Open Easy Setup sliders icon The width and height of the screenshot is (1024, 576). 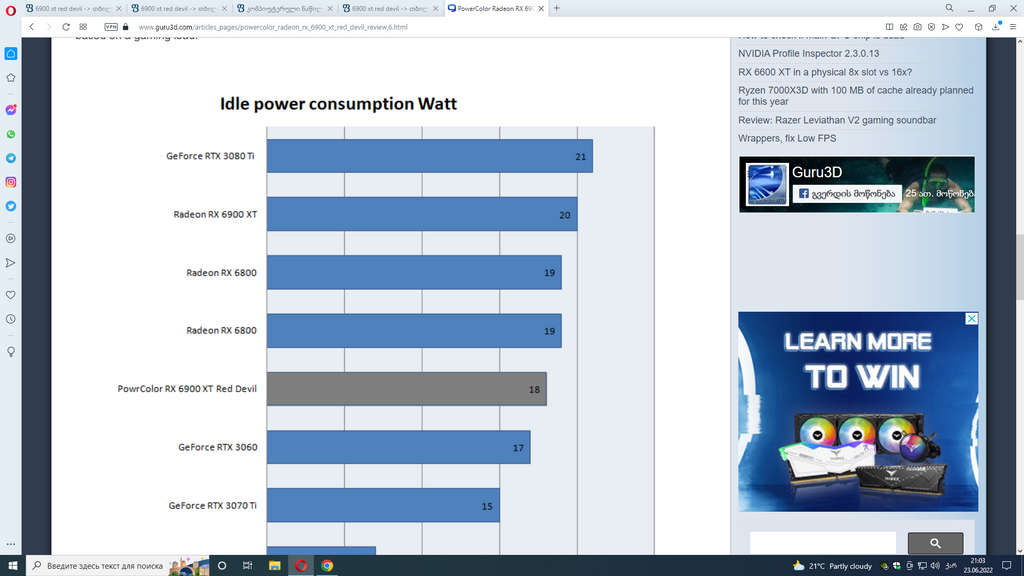[x=1013, y=27]
